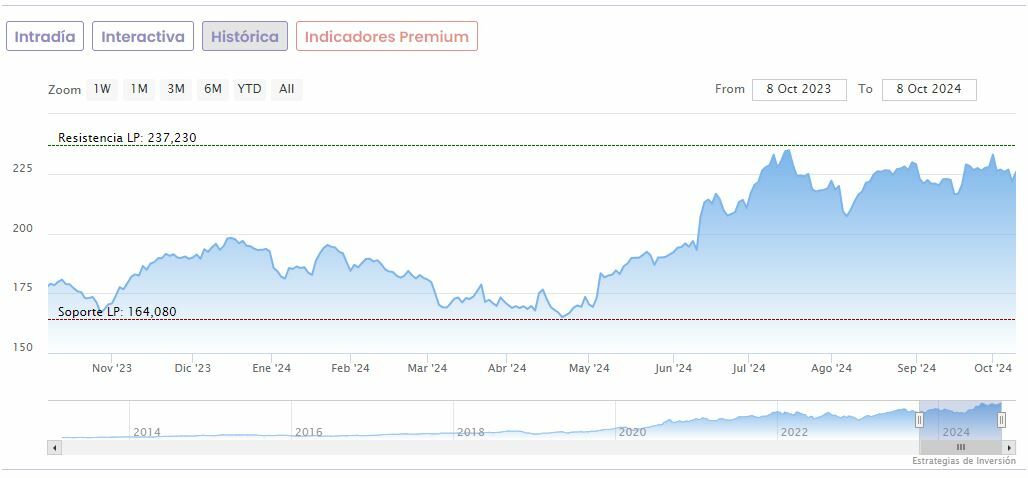Image resolution: width=1028 pixels, height=478 pixels.
Task: Zoom chart to 3M range
Action: point(176,89)
